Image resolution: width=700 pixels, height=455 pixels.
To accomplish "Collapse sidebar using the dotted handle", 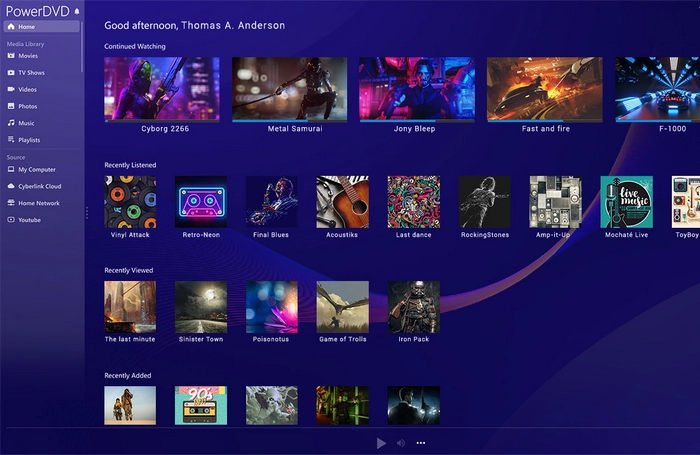I will point(87,213).
